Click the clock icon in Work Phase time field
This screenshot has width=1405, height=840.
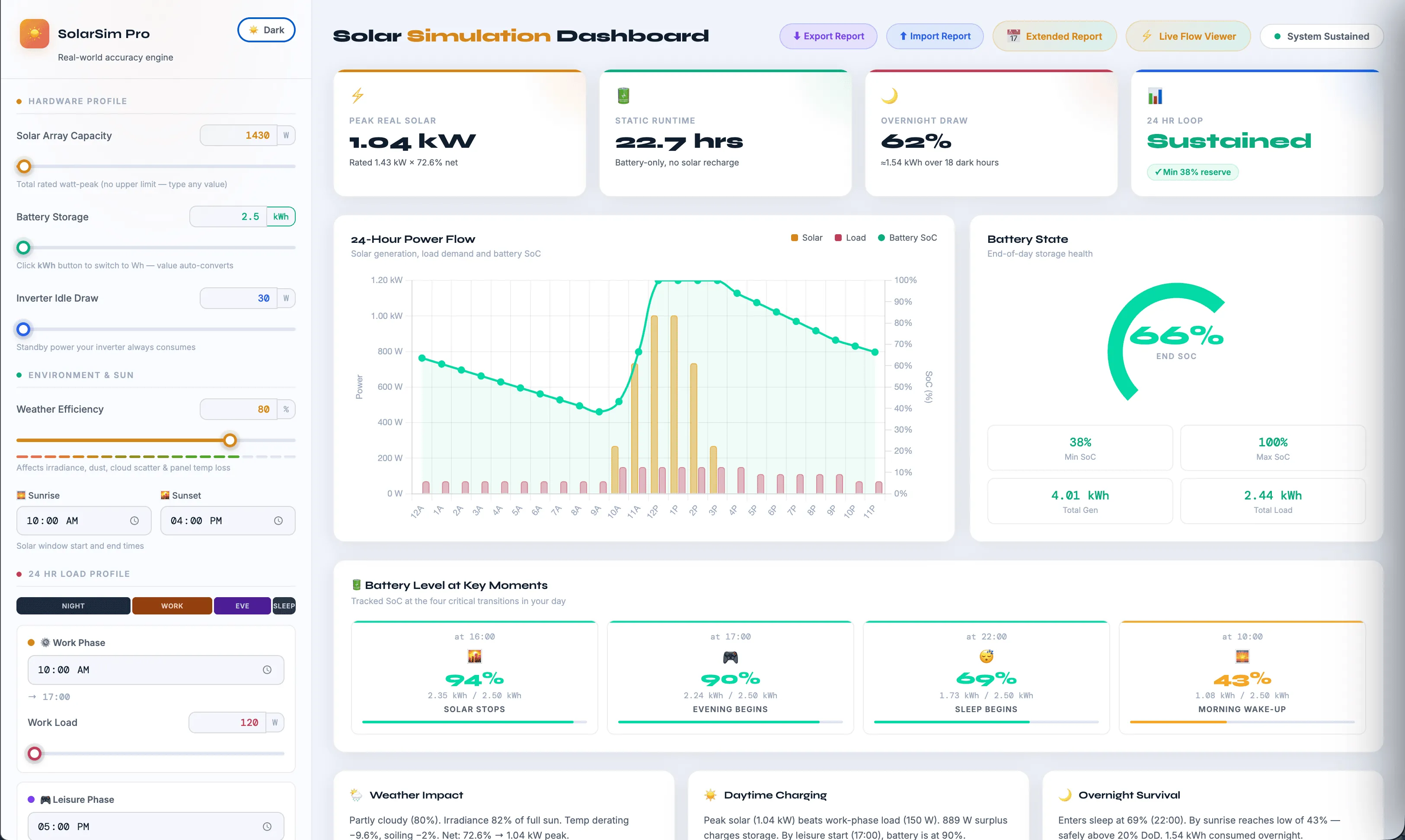pos(267,670)
